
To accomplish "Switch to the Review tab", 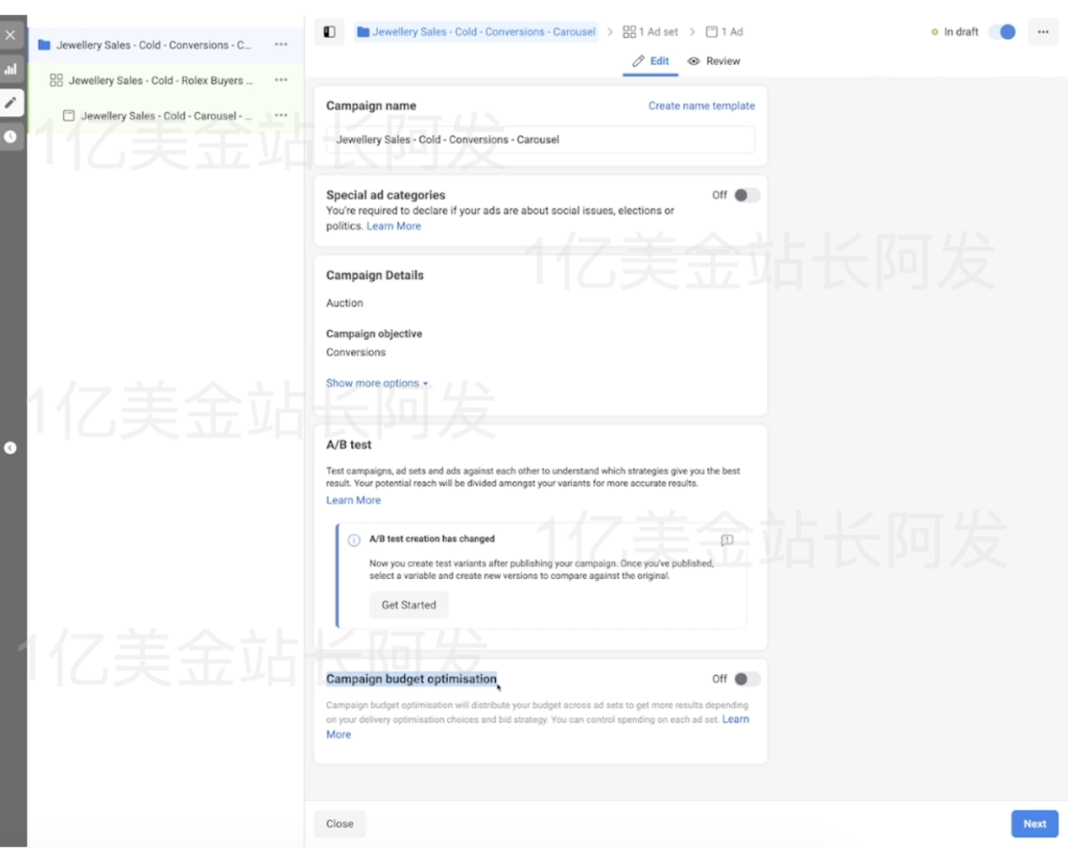I will click(x=714, y=61).
